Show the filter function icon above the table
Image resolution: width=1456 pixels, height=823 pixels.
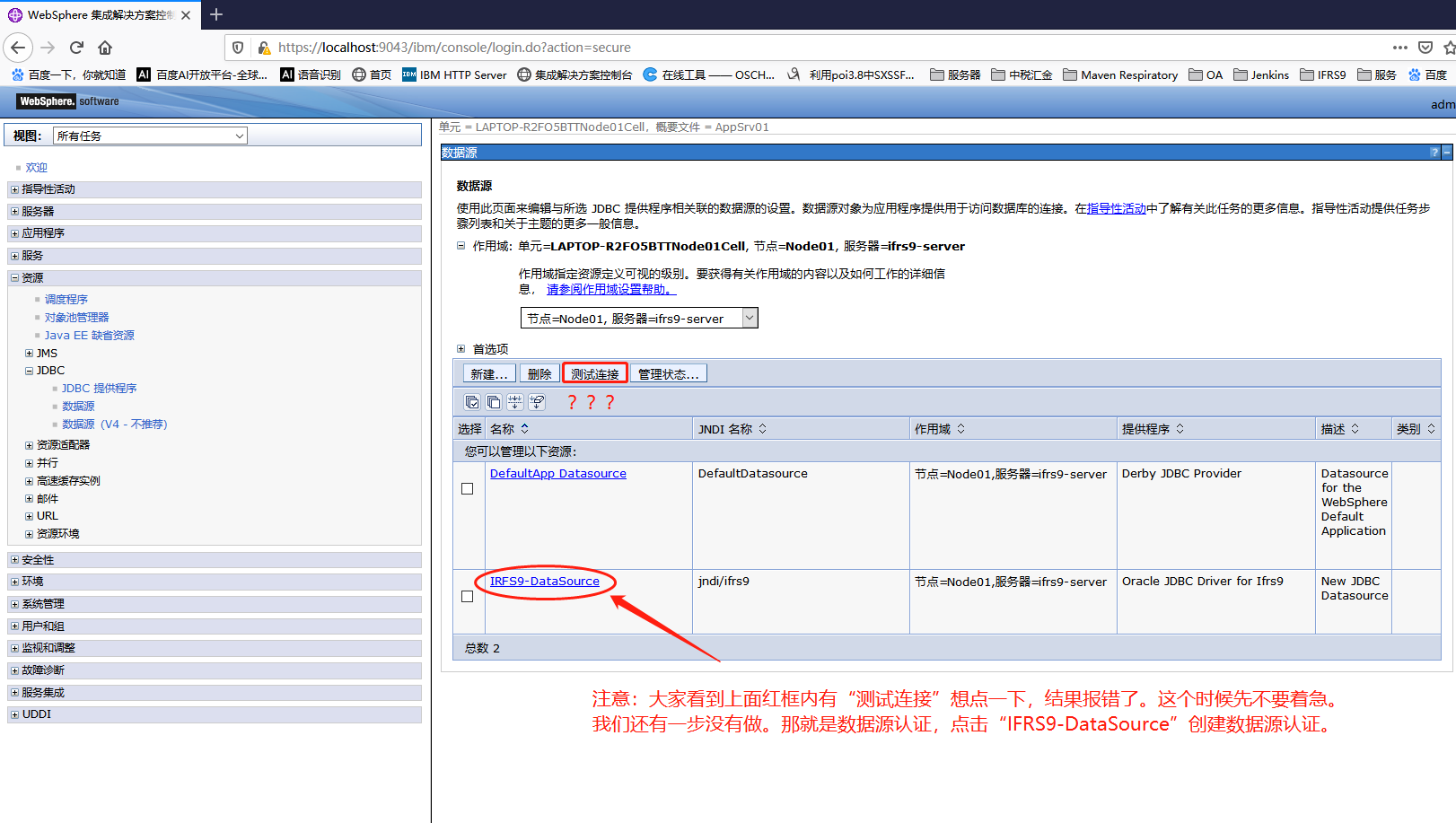coord(515,402)
